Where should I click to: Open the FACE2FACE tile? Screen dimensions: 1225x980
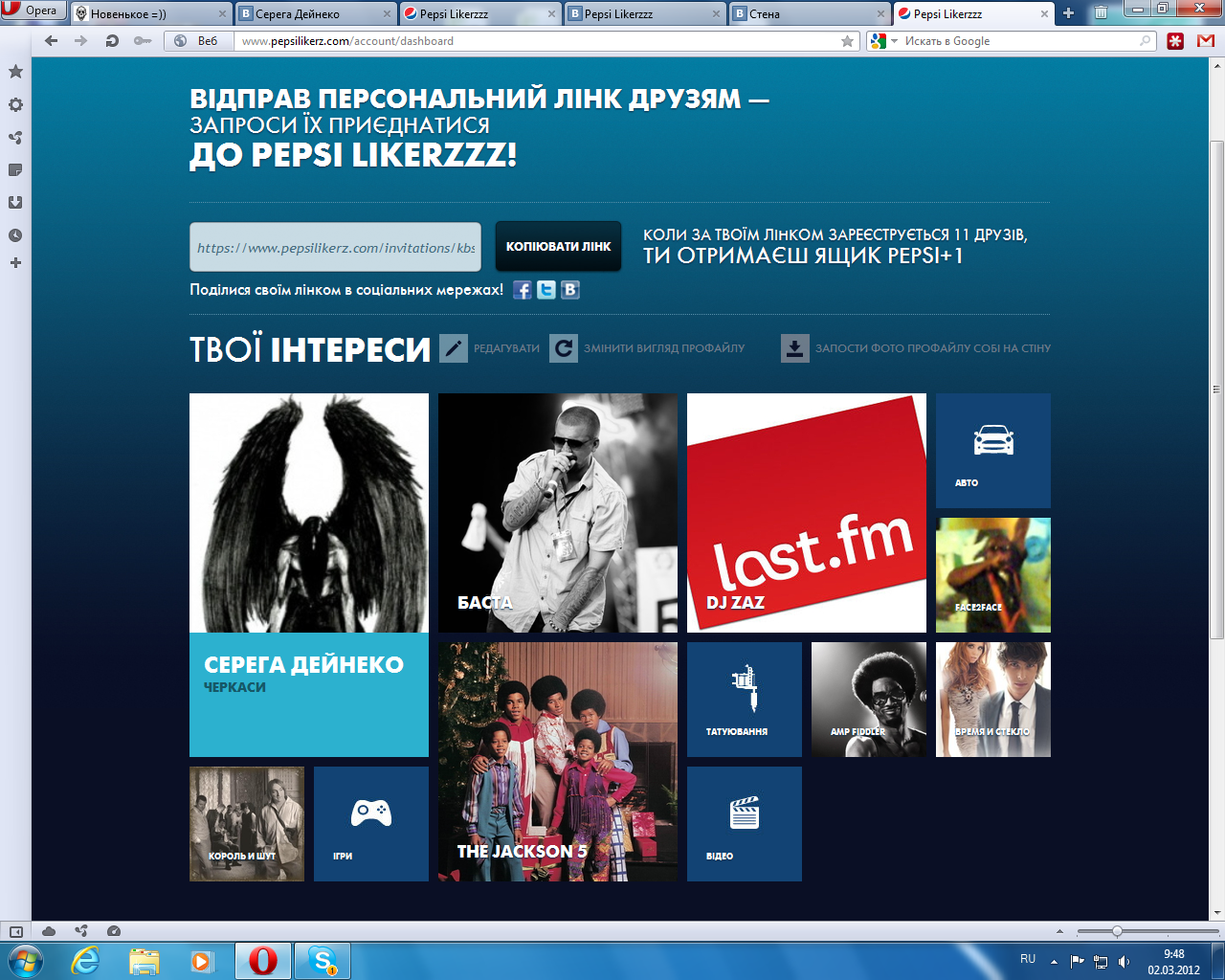coord(993,575)
